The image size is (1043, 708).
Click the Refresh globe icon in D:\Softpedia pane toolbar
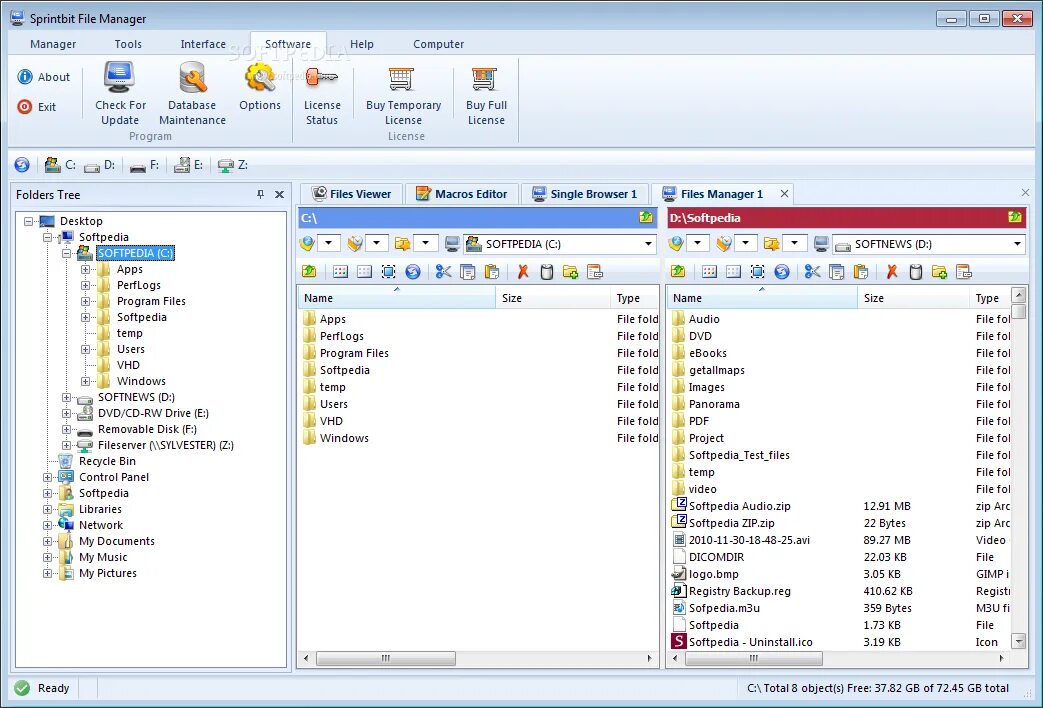coord(782,271)
